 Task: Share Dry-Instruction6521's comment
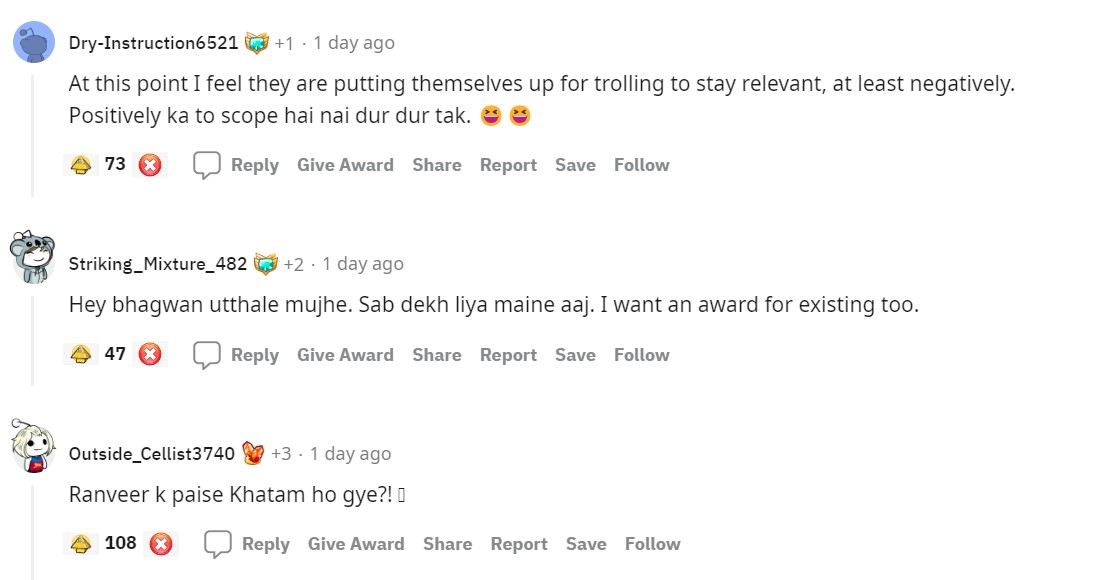(437, 164)
